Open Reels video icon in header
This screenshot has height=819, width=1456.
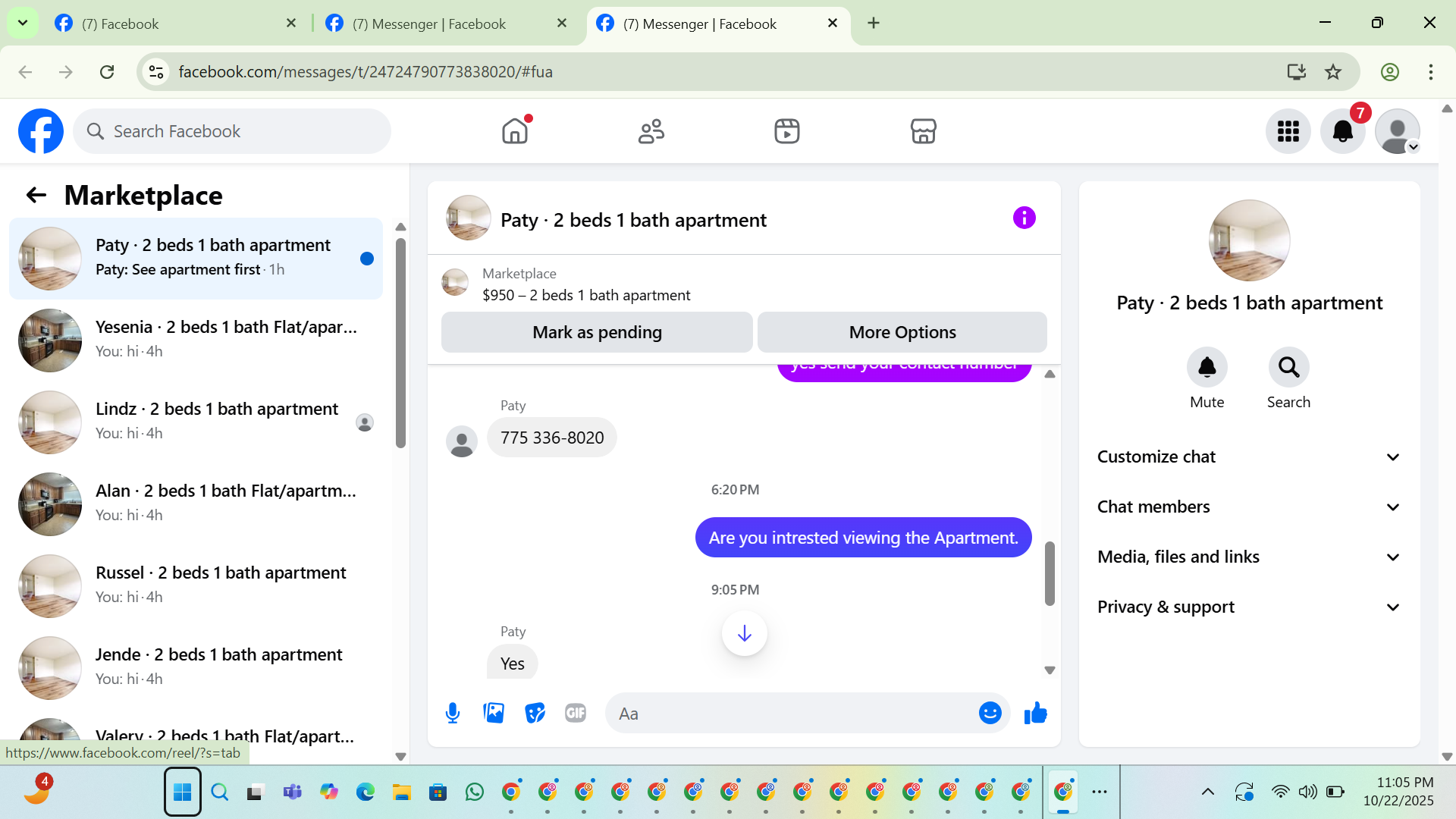tap(786, 131)
